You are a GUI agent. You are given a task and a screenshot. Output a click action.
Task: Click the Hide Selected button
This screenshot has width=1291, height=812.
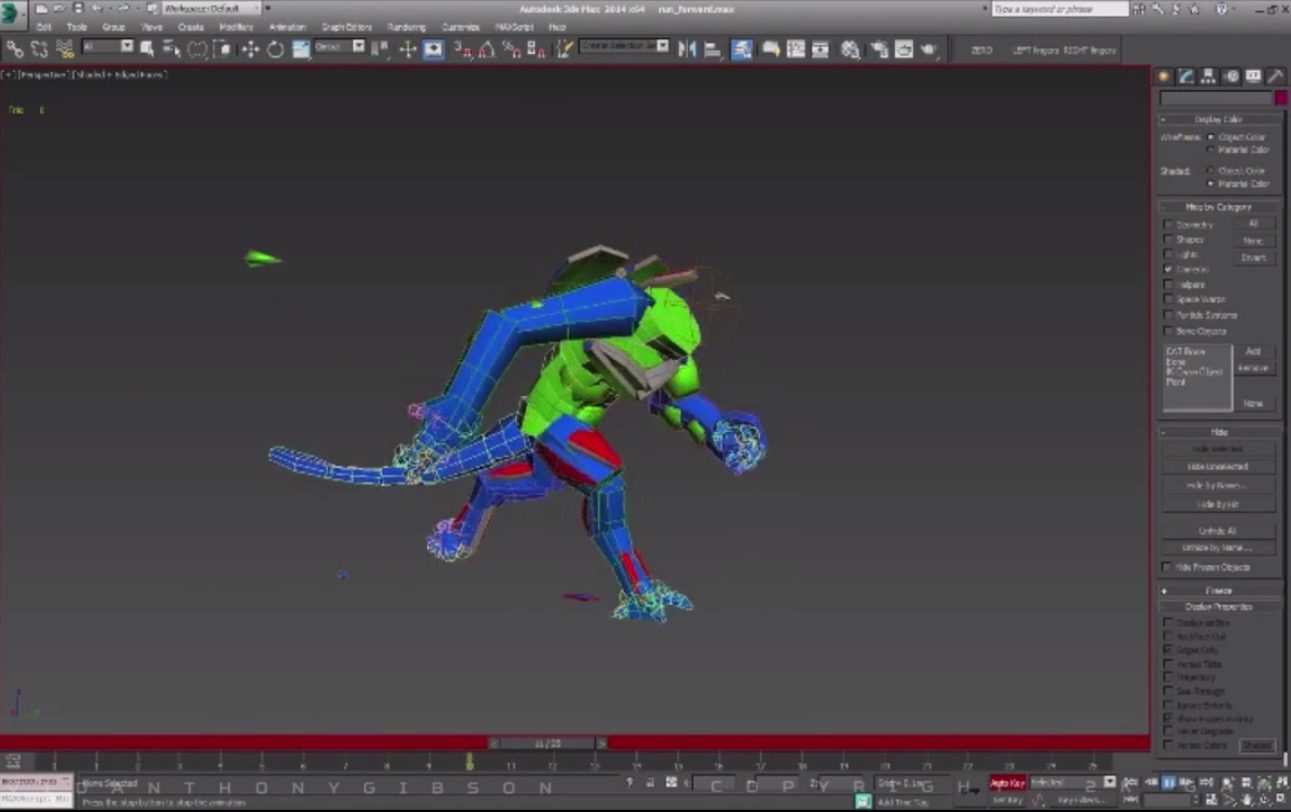click(x=1219, y=449)
